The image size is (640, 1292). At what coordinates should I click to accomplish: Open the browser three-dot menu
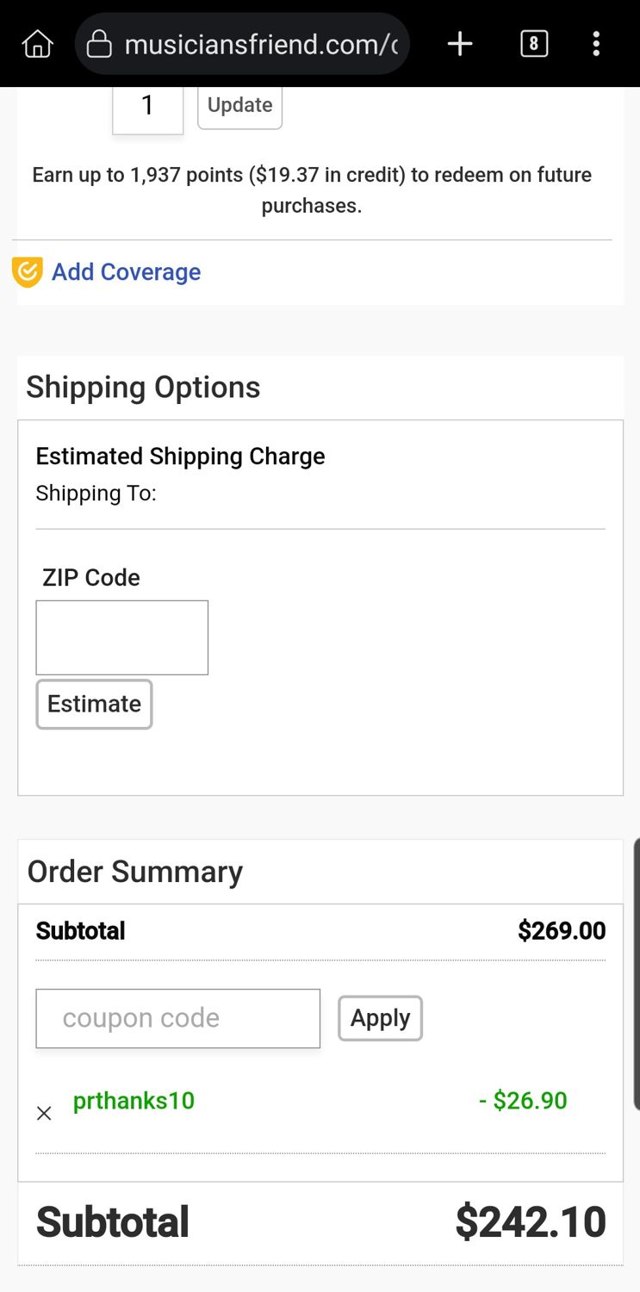(x=596, y=44)
